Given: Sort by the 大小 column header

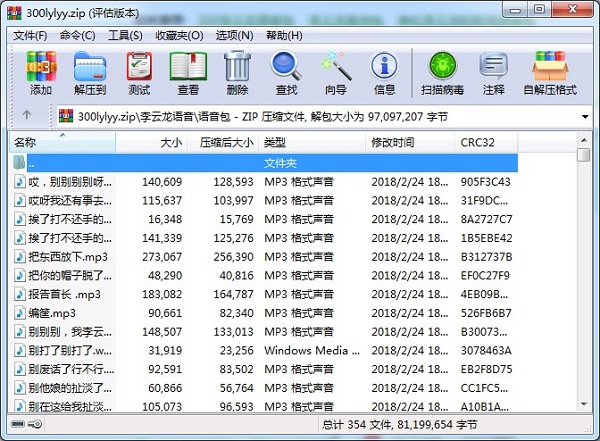Looking at the screenshot, I should click(x=152, y=142).
